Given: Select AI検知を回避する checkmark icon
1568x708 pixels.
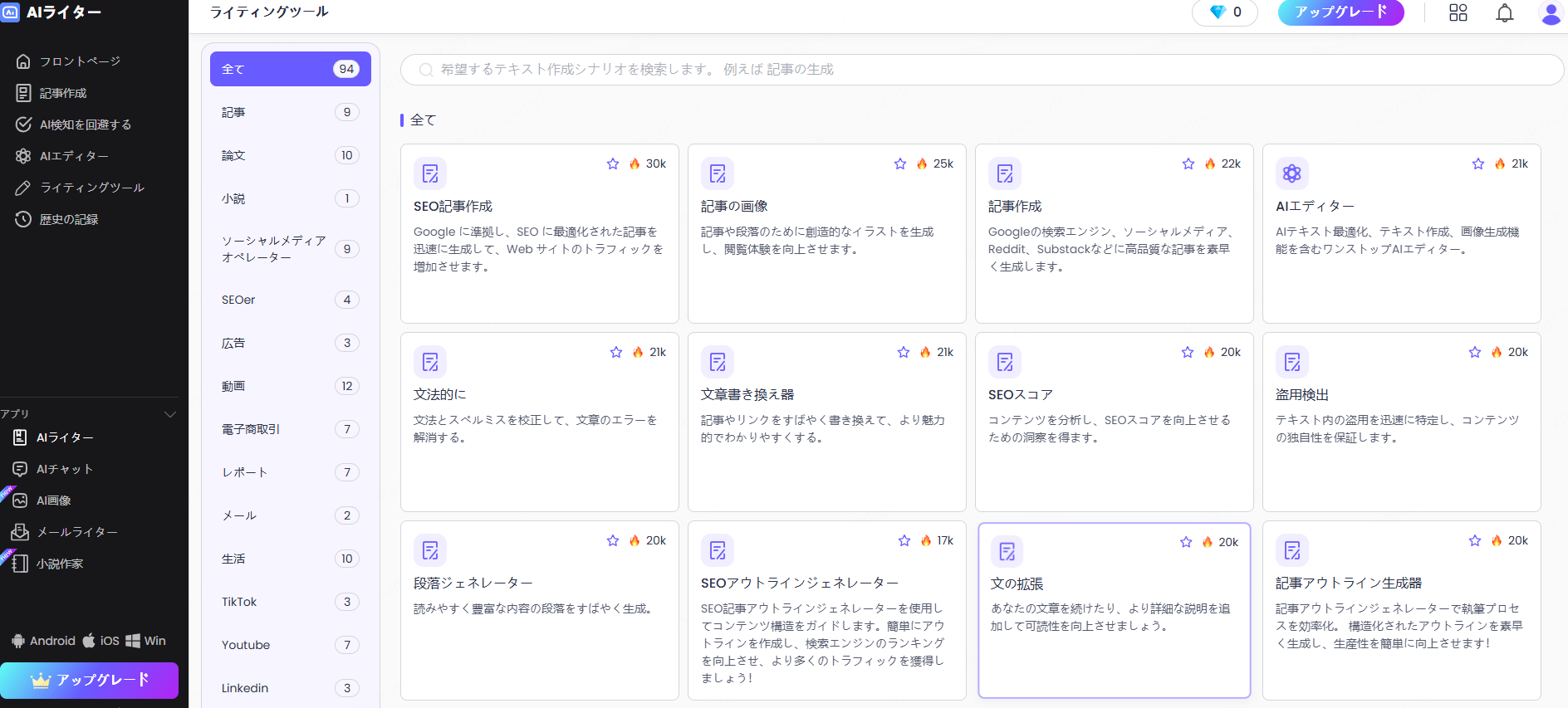Looking at the screenshot, I should point(23,125).
